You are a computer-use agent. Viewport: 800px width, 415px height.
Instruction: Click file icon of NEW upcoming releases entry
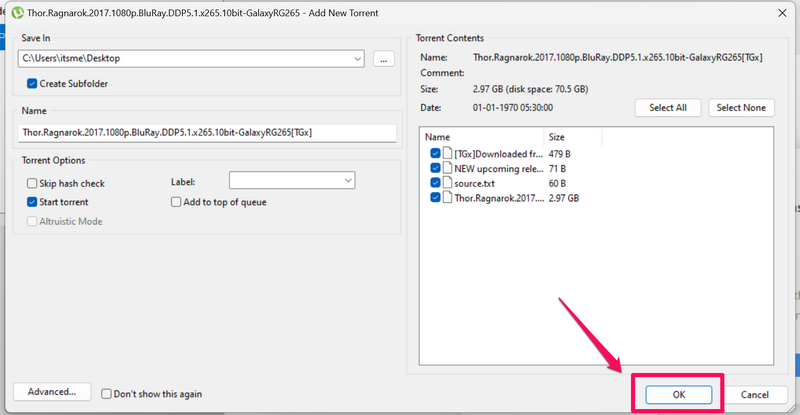447,168
